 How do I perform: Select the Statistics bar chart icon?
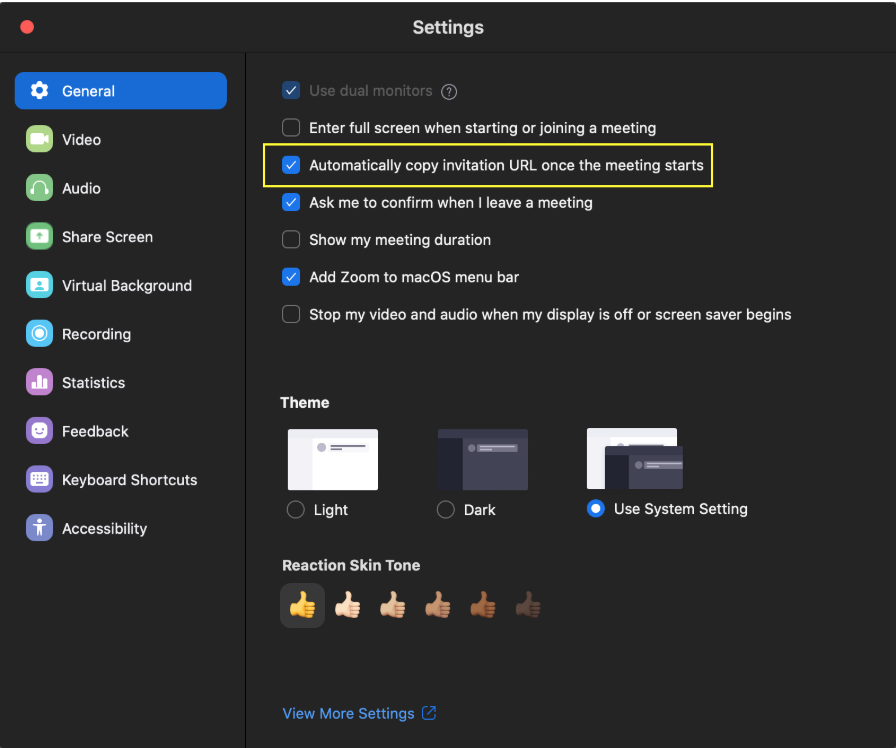click(39, 382)
